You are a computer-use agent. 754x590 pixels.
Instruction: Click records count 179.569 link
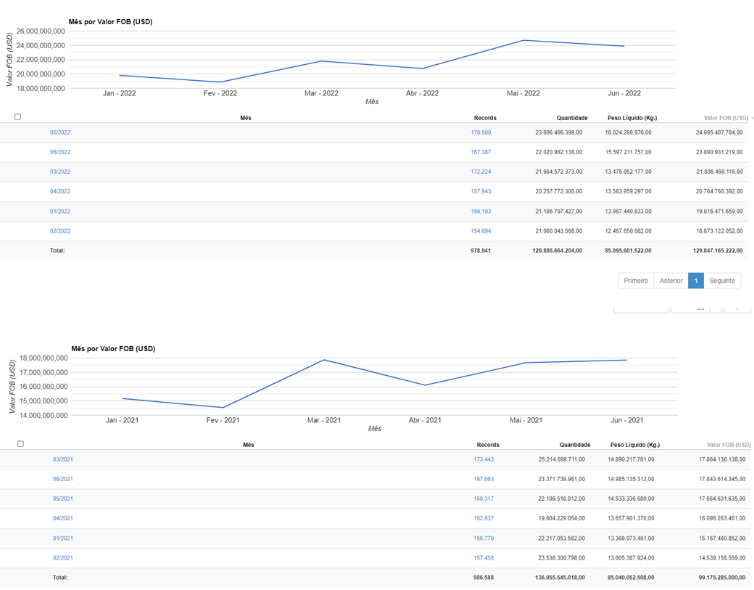[481, 132]
